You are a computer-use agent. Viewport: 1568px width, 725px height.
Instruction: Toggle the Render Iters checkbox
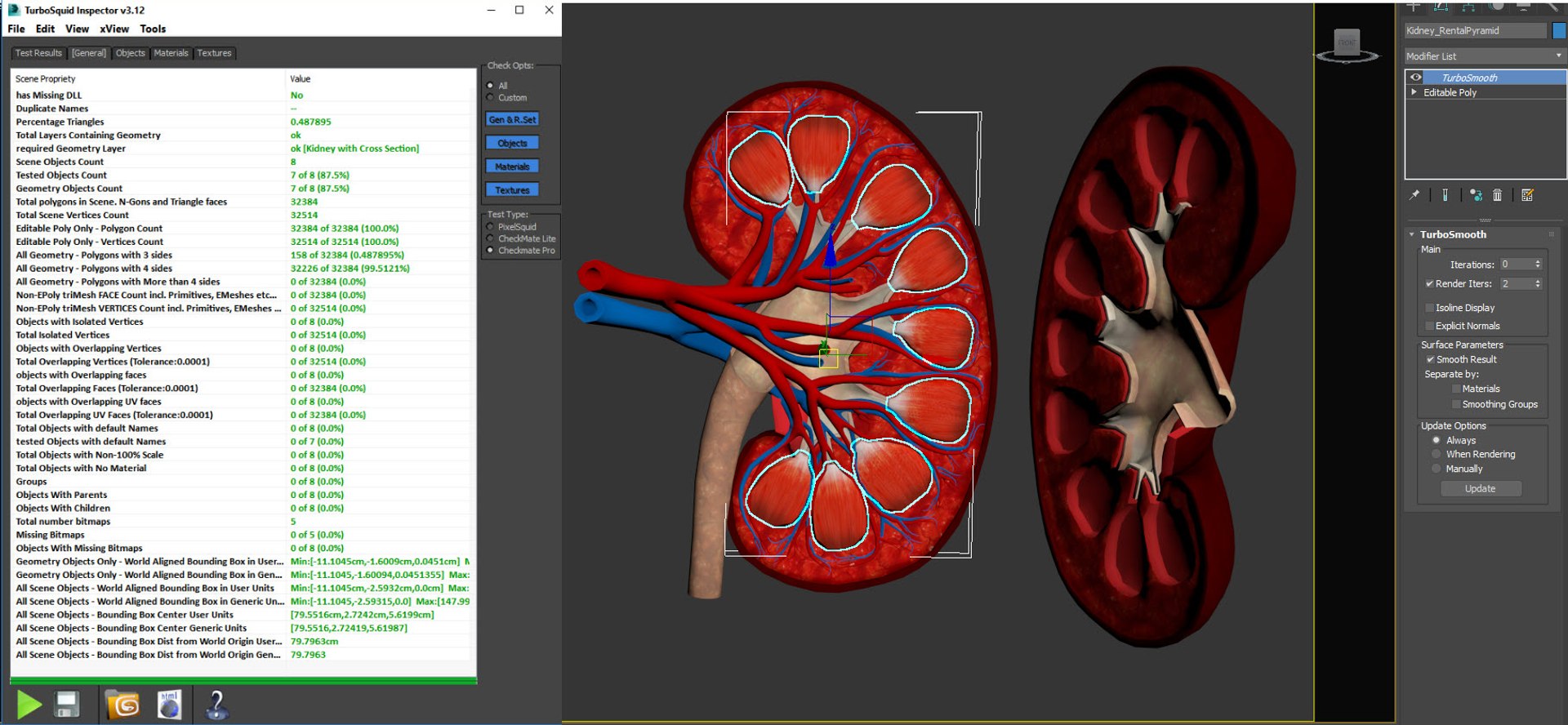[x=1430, y=283]
